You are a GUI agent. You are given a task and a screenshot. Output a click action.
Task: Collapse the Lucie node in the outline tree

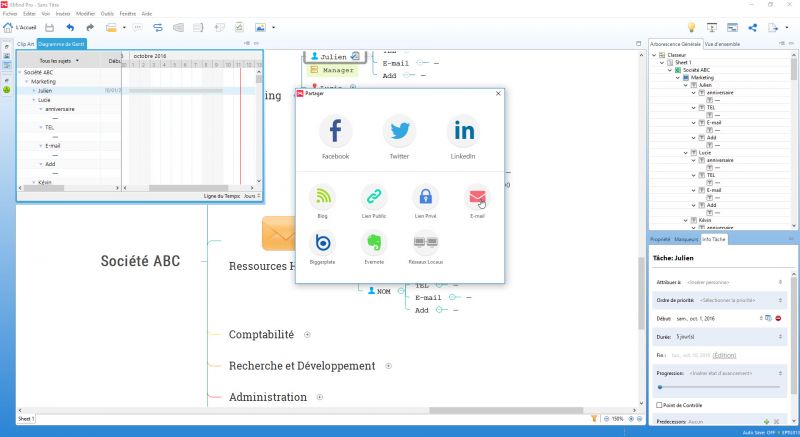tap(686, 152)
